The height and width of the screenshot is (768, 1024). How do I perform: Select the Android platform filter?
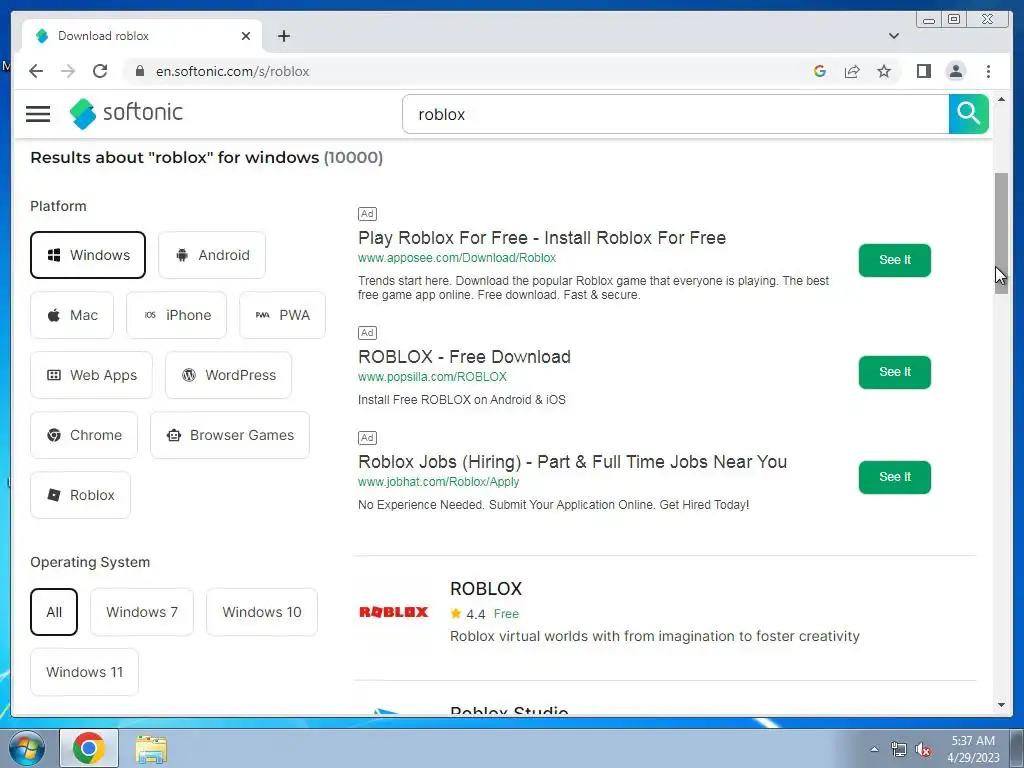212,255
